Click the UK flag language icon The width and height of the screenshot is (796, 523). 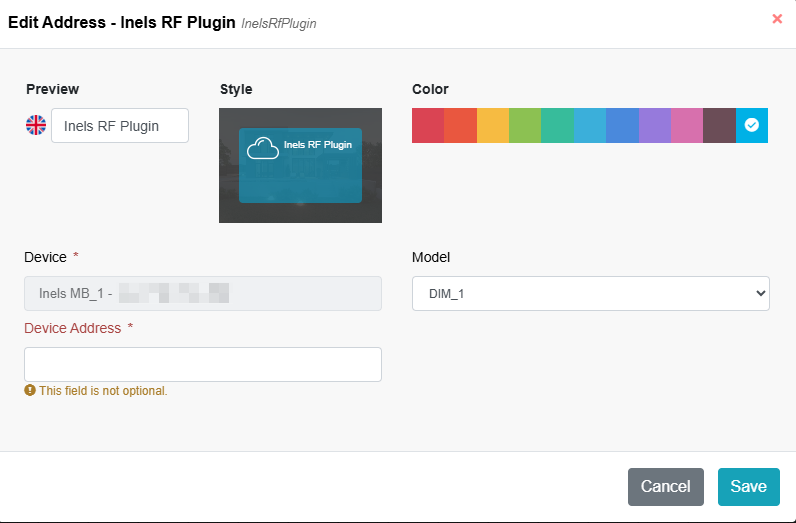click(36, 125)
